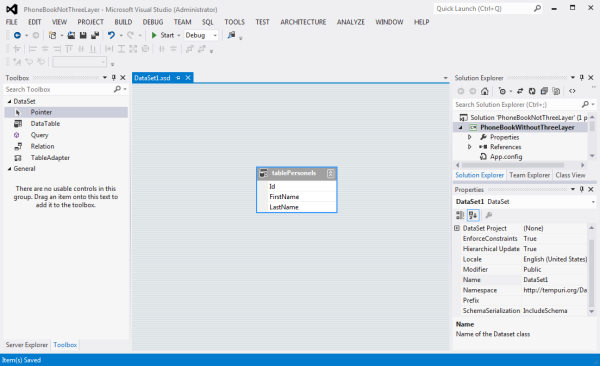Click the View Code icon in Solution Explorer
The image size is (600, 366).
tap(572, 91)
